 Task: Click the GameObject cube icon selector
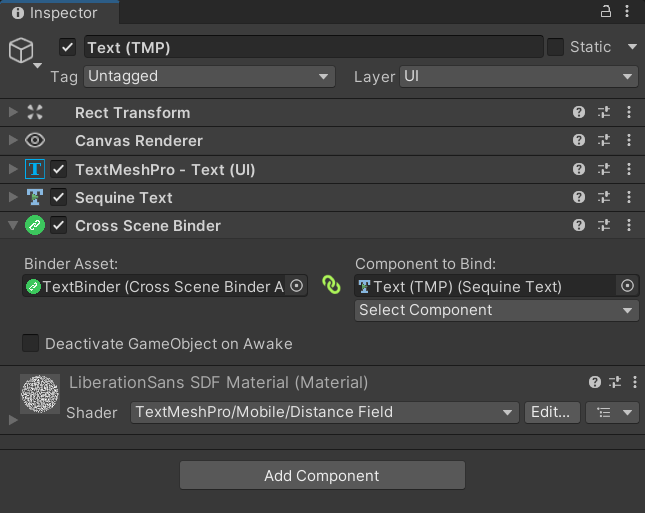22,51
